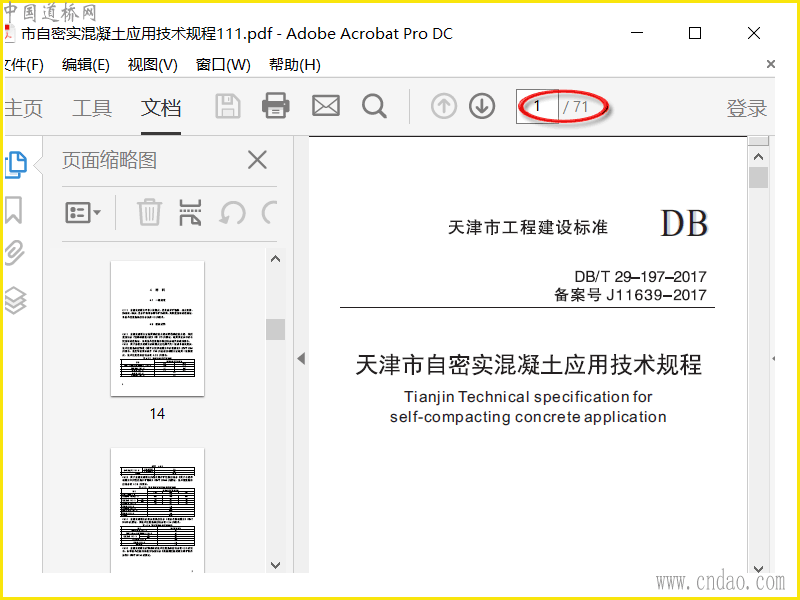Expand right tools pane arrow
Viewport: 800px width, 600px height.
click(773, 359)
